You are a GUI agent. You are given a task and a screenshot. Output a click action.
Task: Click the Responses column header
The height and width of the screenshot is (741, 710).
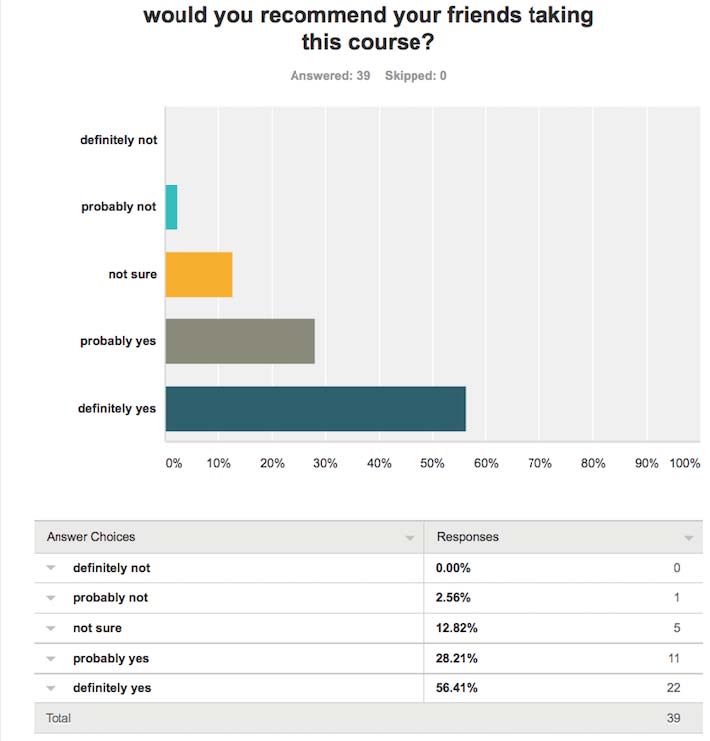tap(468, 537)
